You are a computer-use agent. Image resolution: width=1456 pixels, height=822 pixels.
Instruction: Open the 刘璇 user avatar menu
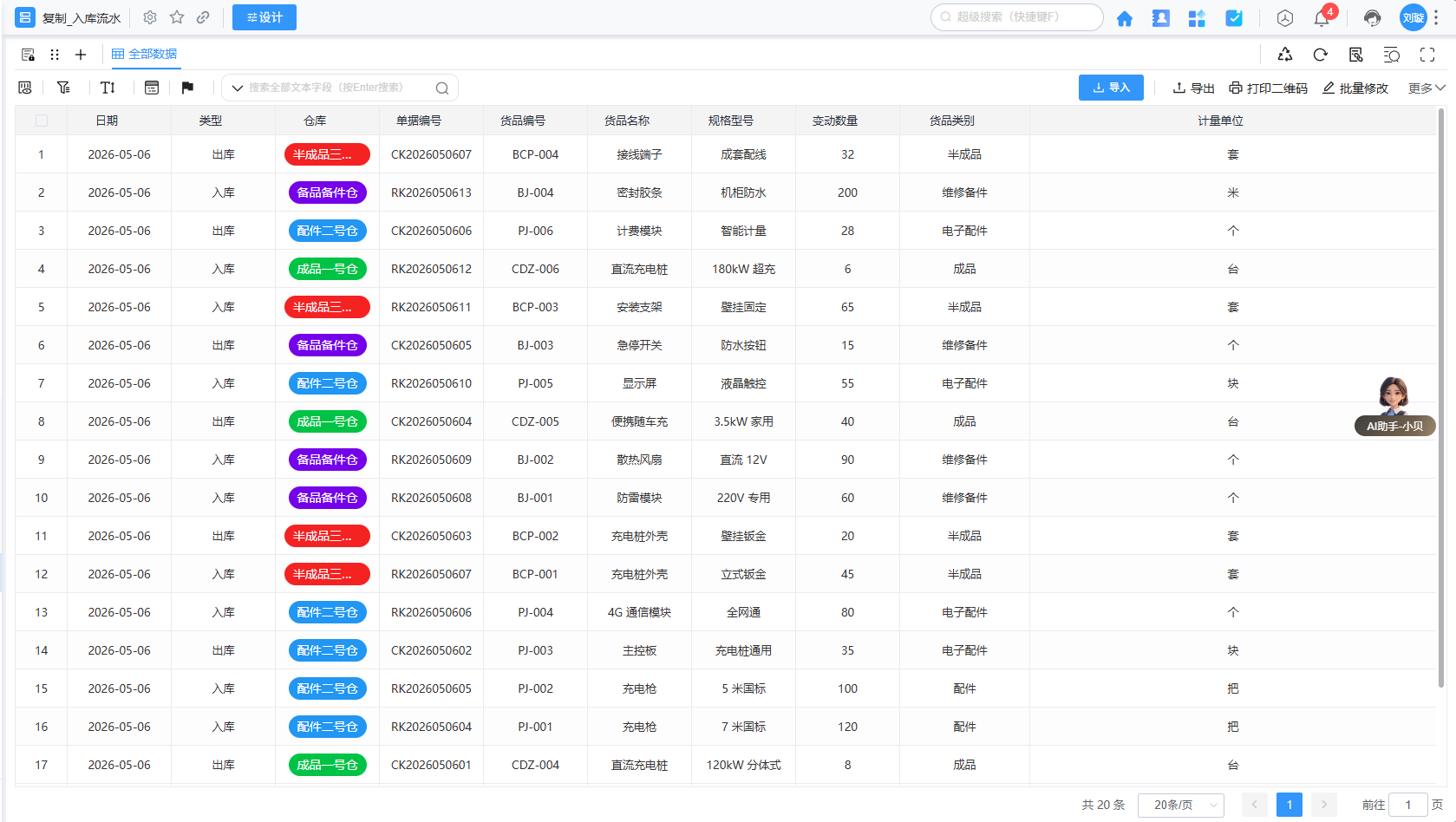coord(1414,17)
